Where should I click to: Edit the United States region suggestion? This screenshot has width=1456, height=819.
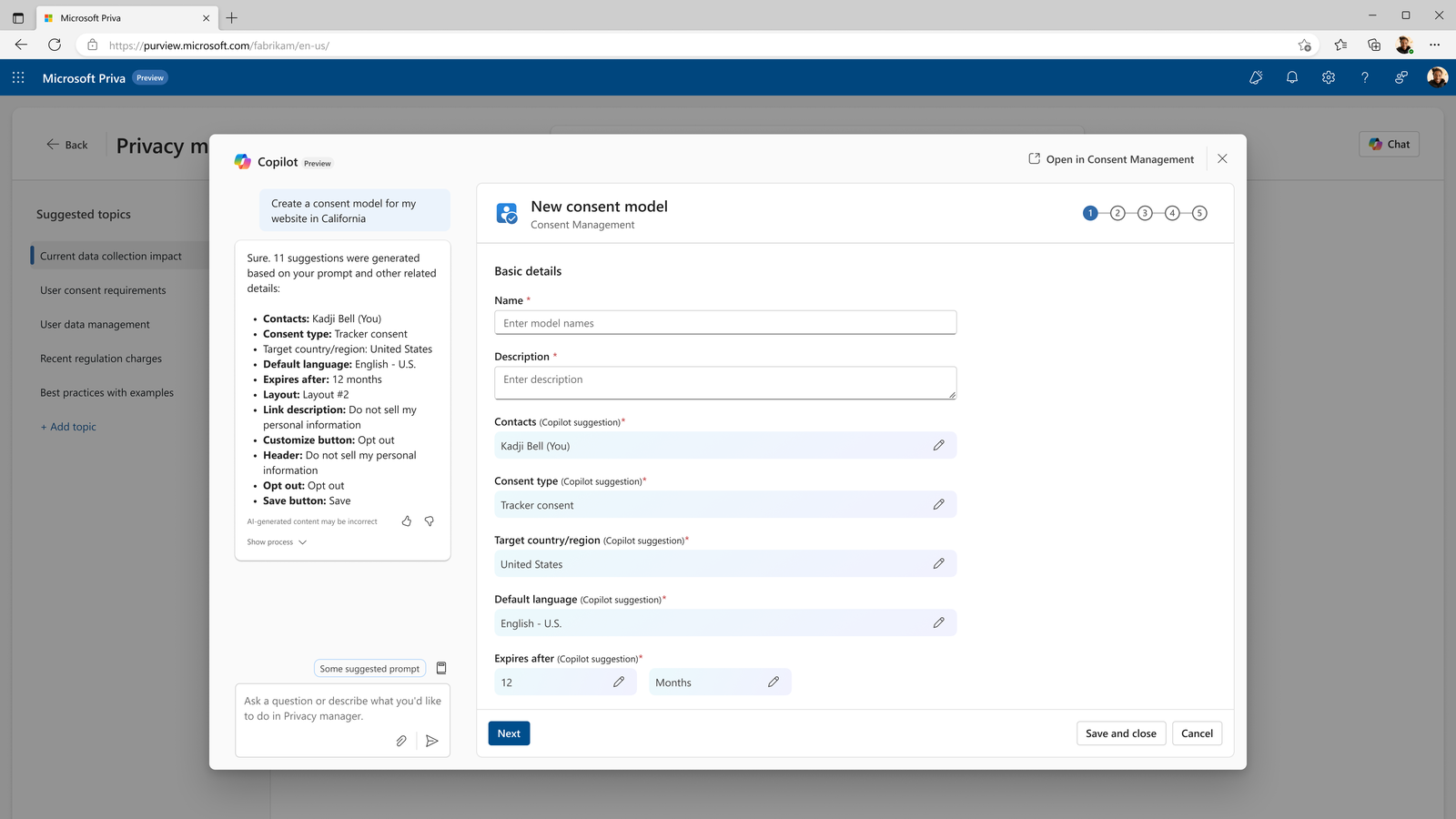coord(939,563)
